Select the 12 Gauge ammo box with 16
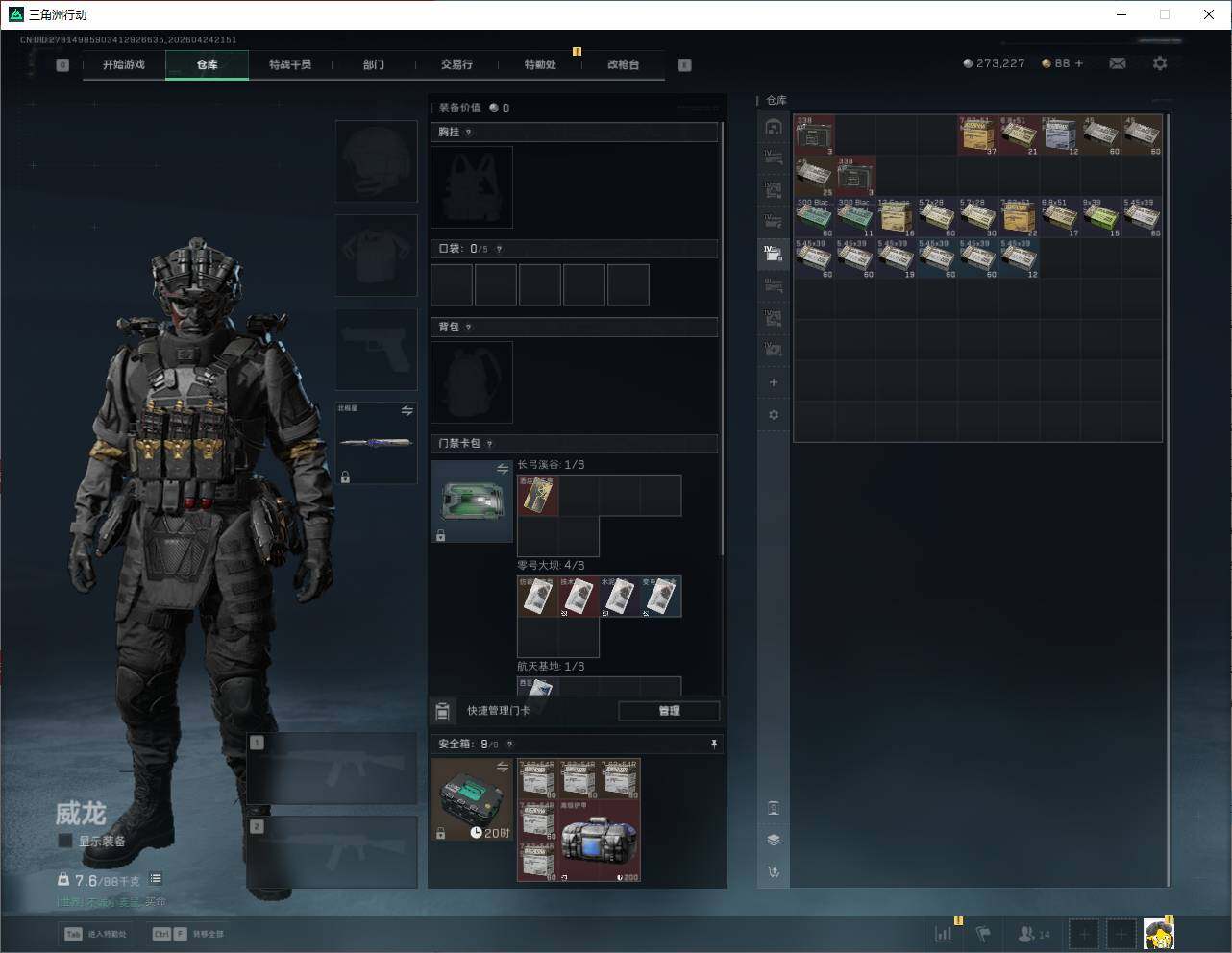1232x953 pixels. pyautogui.click(x=897, y=217)
